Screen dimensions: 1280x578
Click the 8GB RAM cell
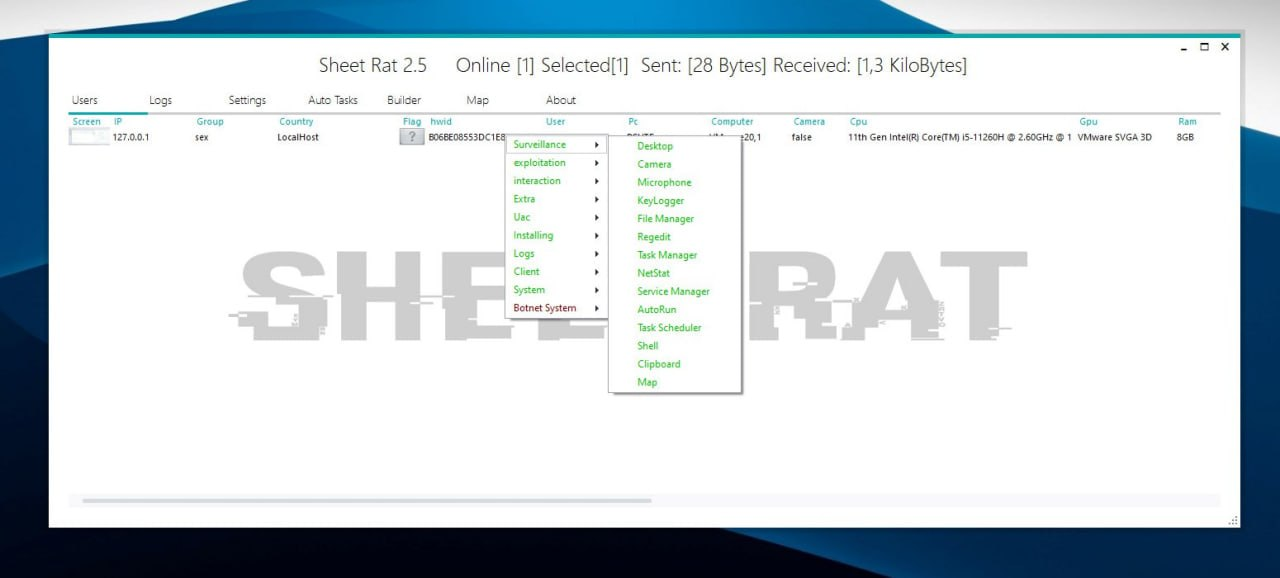click(1185, 137)
